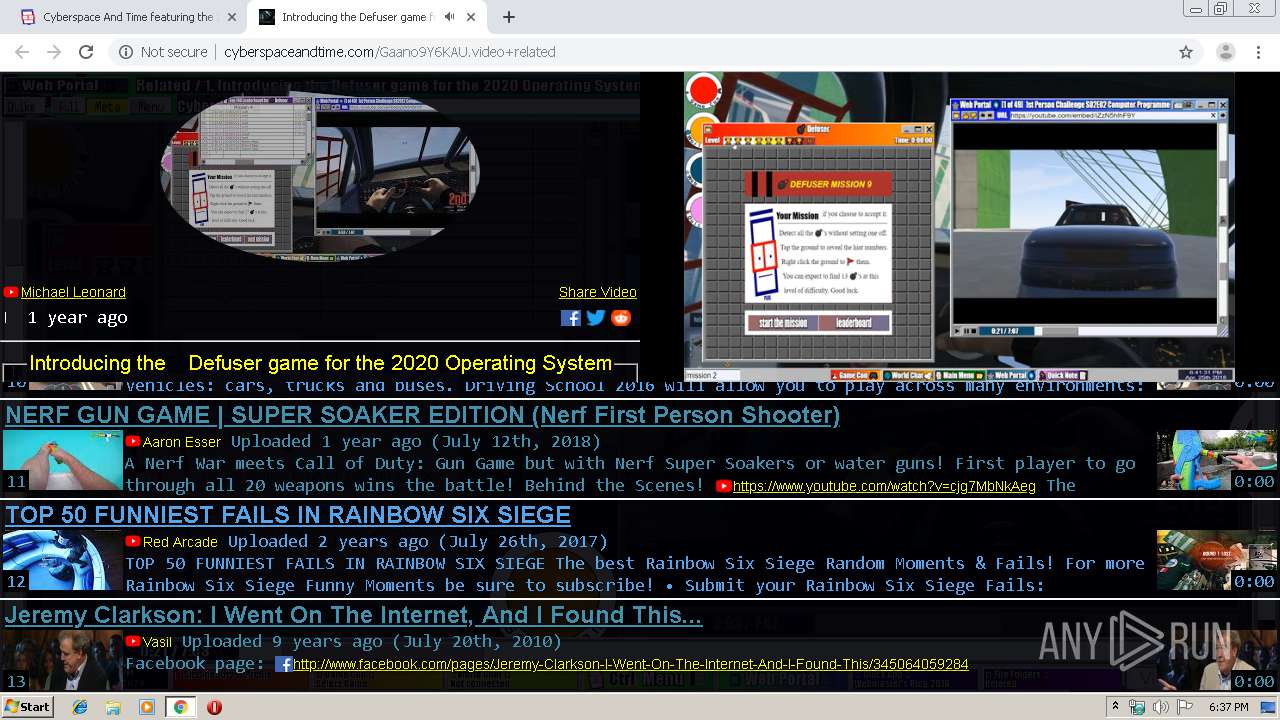The width and height of the screenshot is (1280, 720).
Task: Share the video on Facebook
Action: tap(570, 318)
